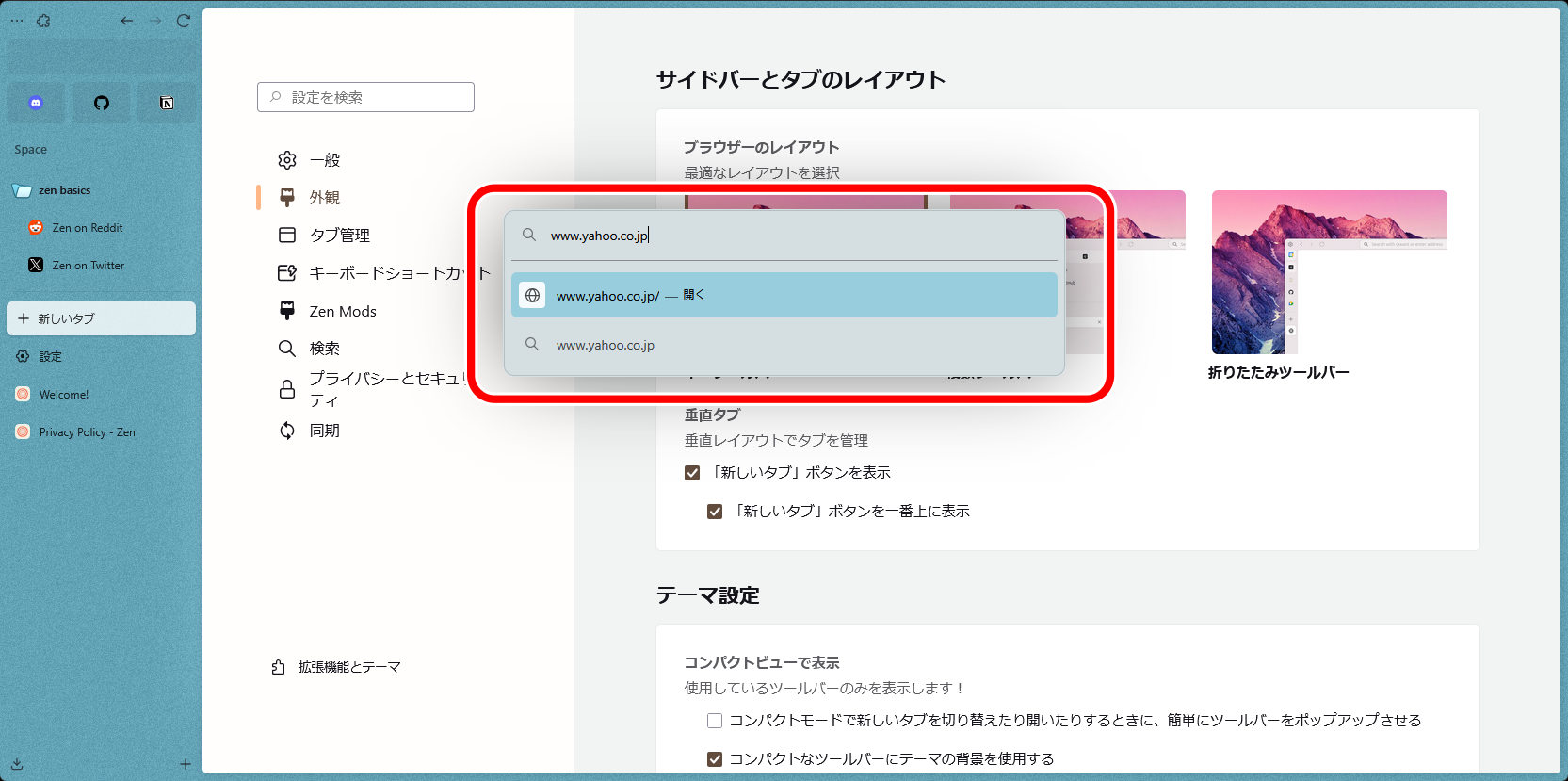Image resolution: width=1568 pixels, height=781 pixels.
Task: Open the 外観 settings category
Action: 309,198
